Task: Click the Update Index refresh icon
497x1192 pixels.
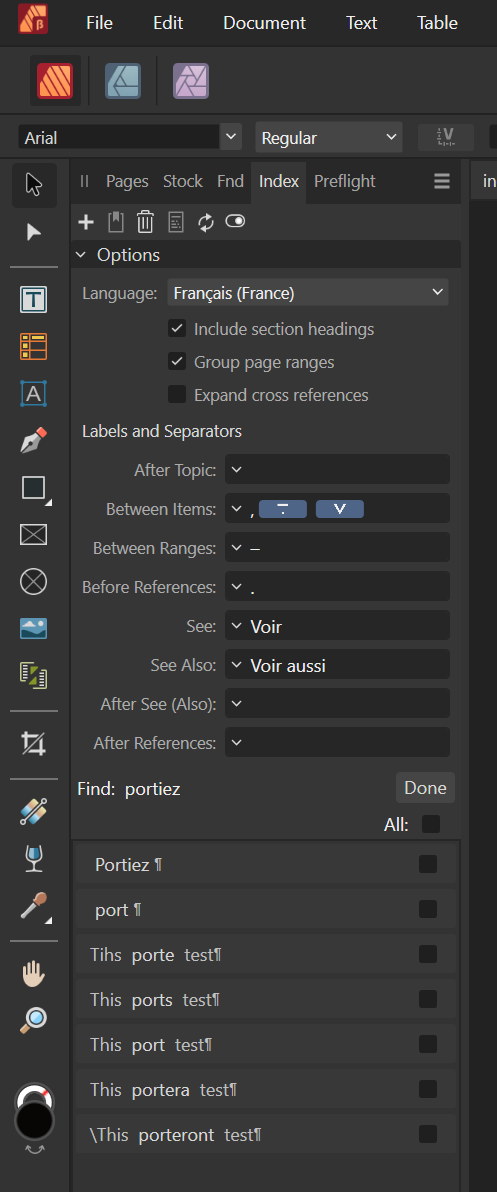Action: point(205,222)
